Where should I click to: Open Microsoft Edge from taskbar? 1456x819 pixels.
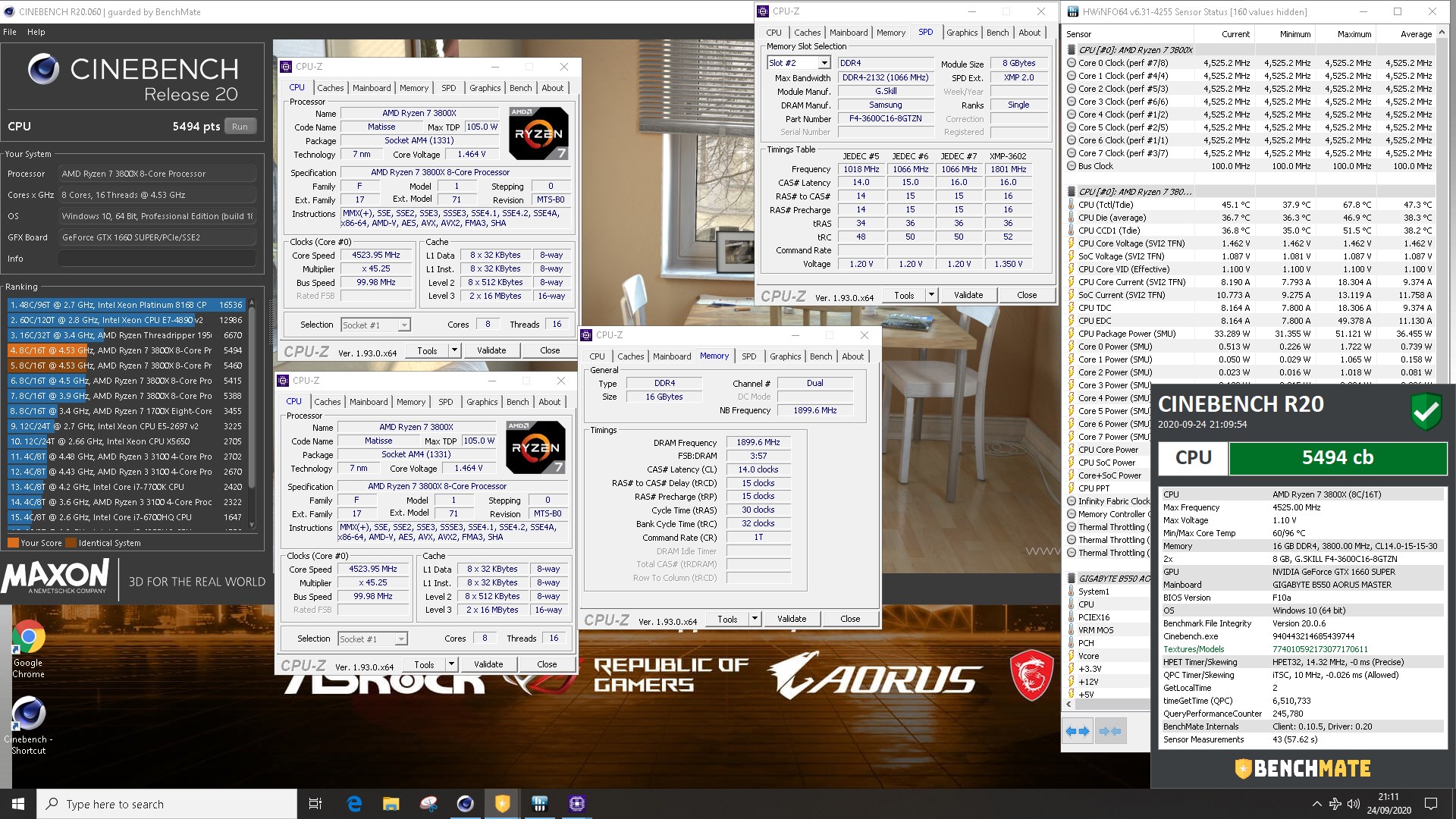click(x=354, y=804)
